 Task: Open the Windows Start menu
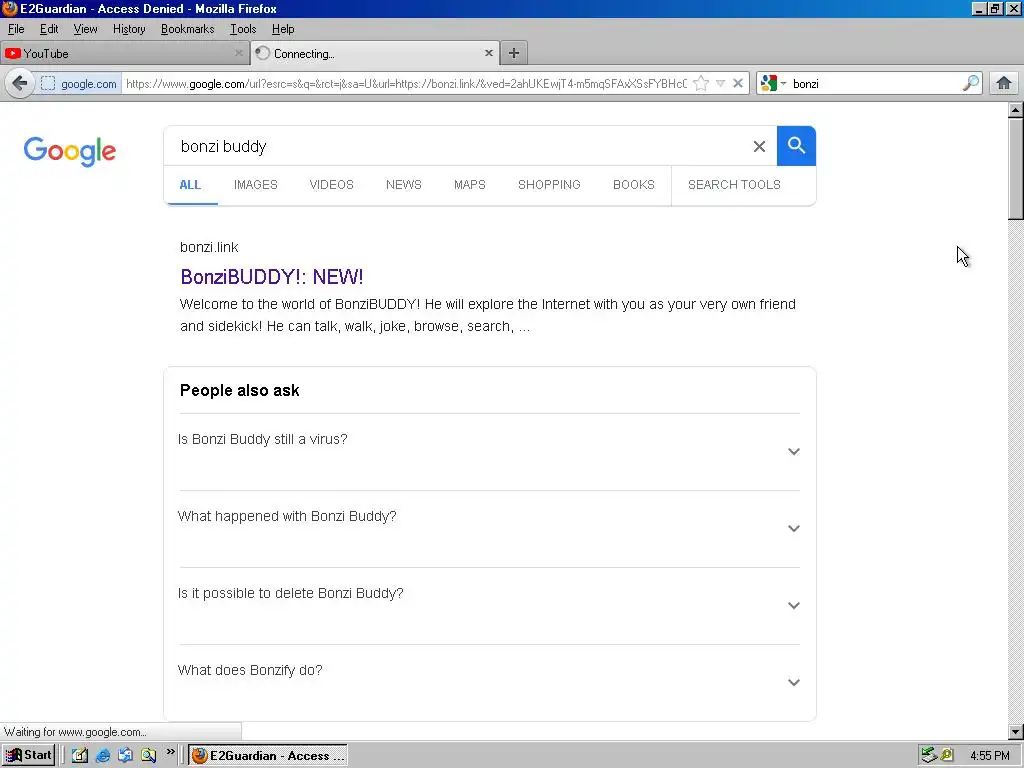[29, 756]
